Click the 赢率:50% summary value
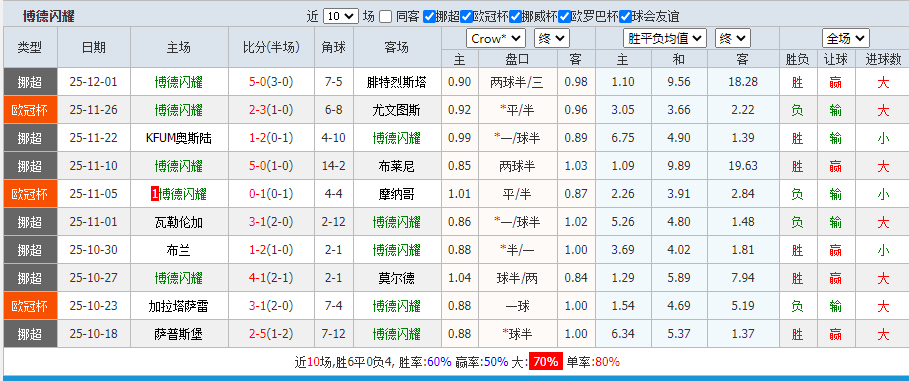Screen dimensions: 909x381 click(482, 362)
